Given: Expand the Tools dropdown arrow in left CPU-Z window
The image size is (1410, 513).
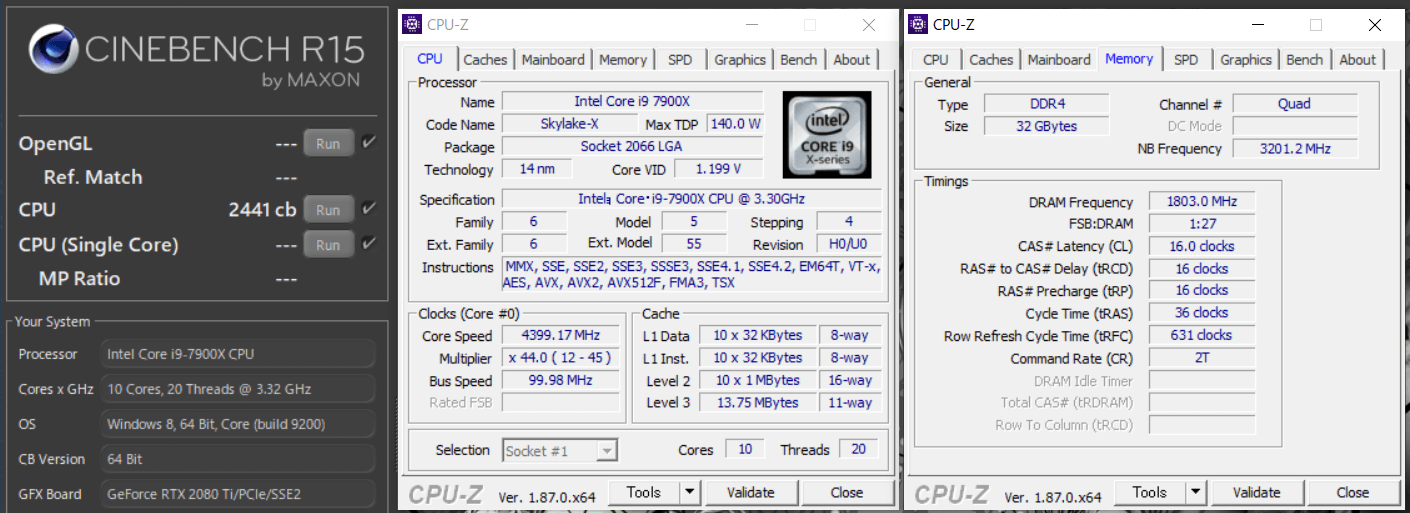Looking at the screenshot, I should 689,492.
